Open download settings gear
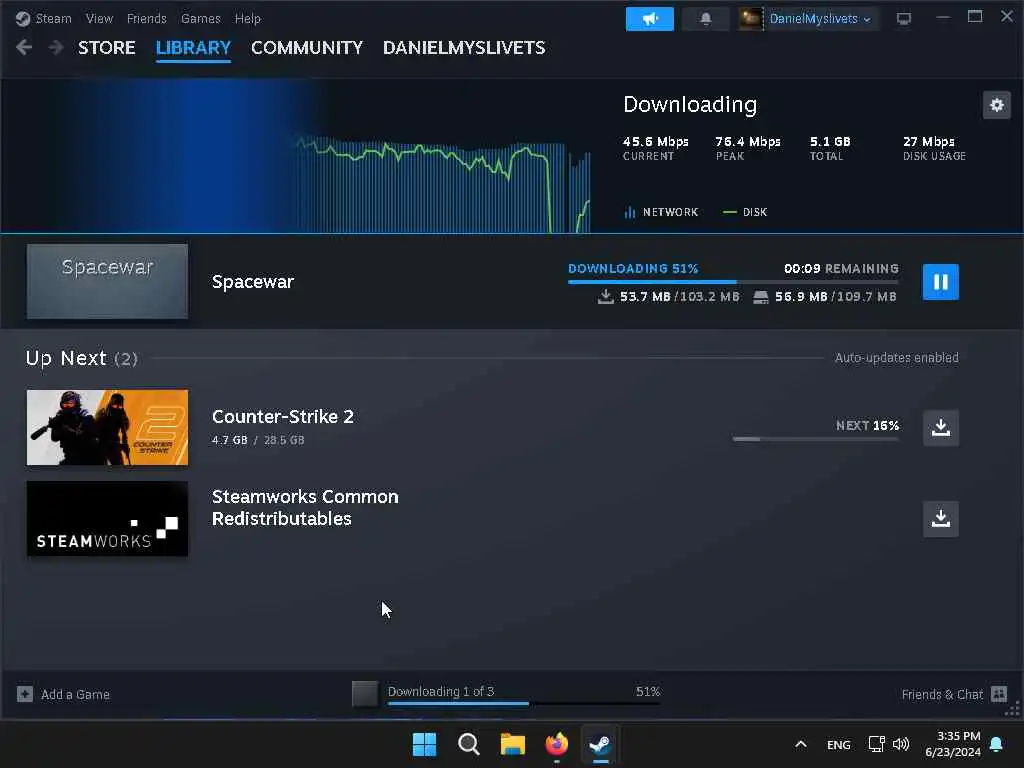Image resolution: width=1024 pixels, height=768 pixels. click(997, 104)
